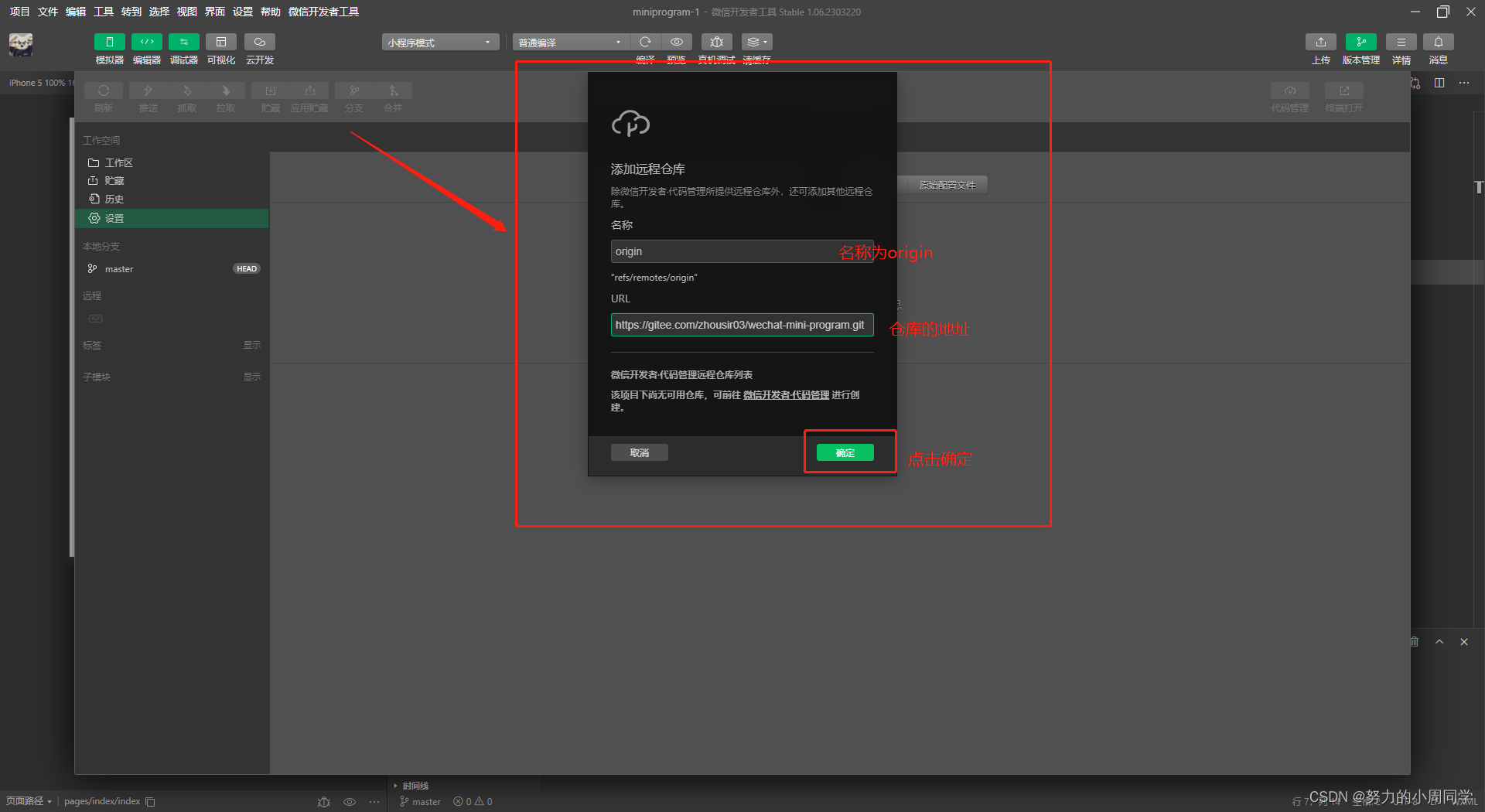
Task: Toggle the 编辑器 editor panel button
Action: [147, 42]
